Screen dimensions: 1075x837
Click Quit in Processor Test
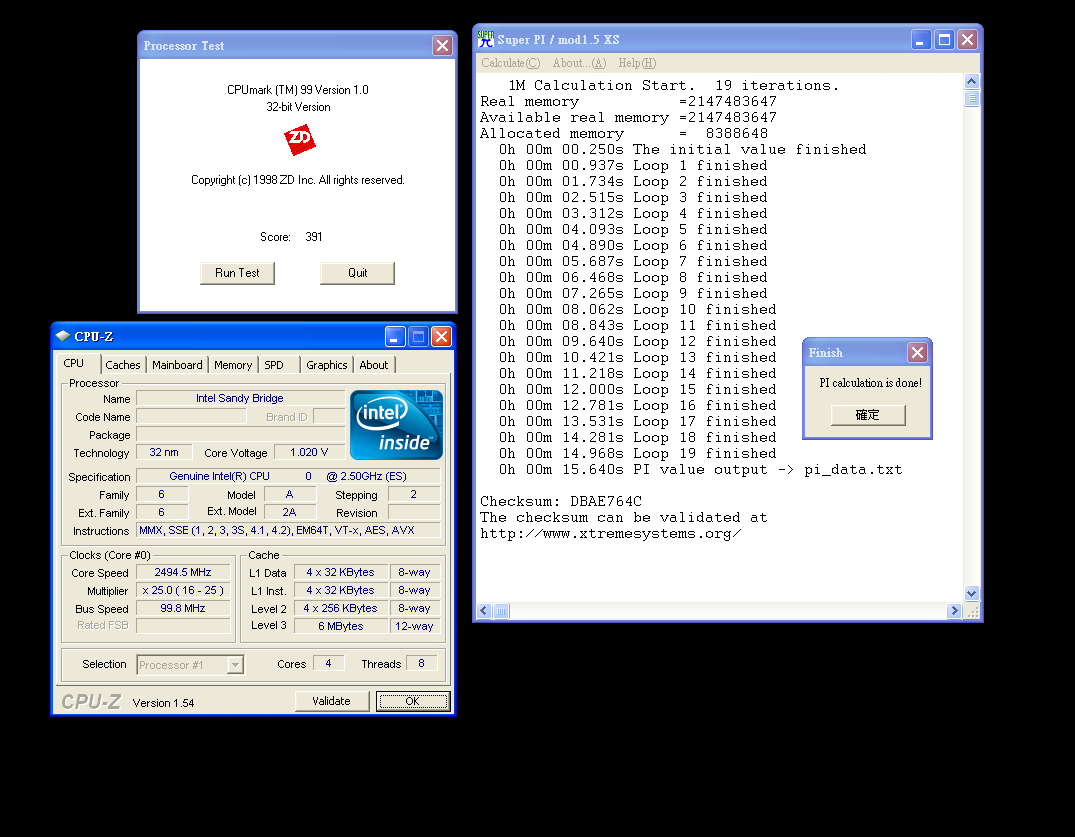(357, 273)
